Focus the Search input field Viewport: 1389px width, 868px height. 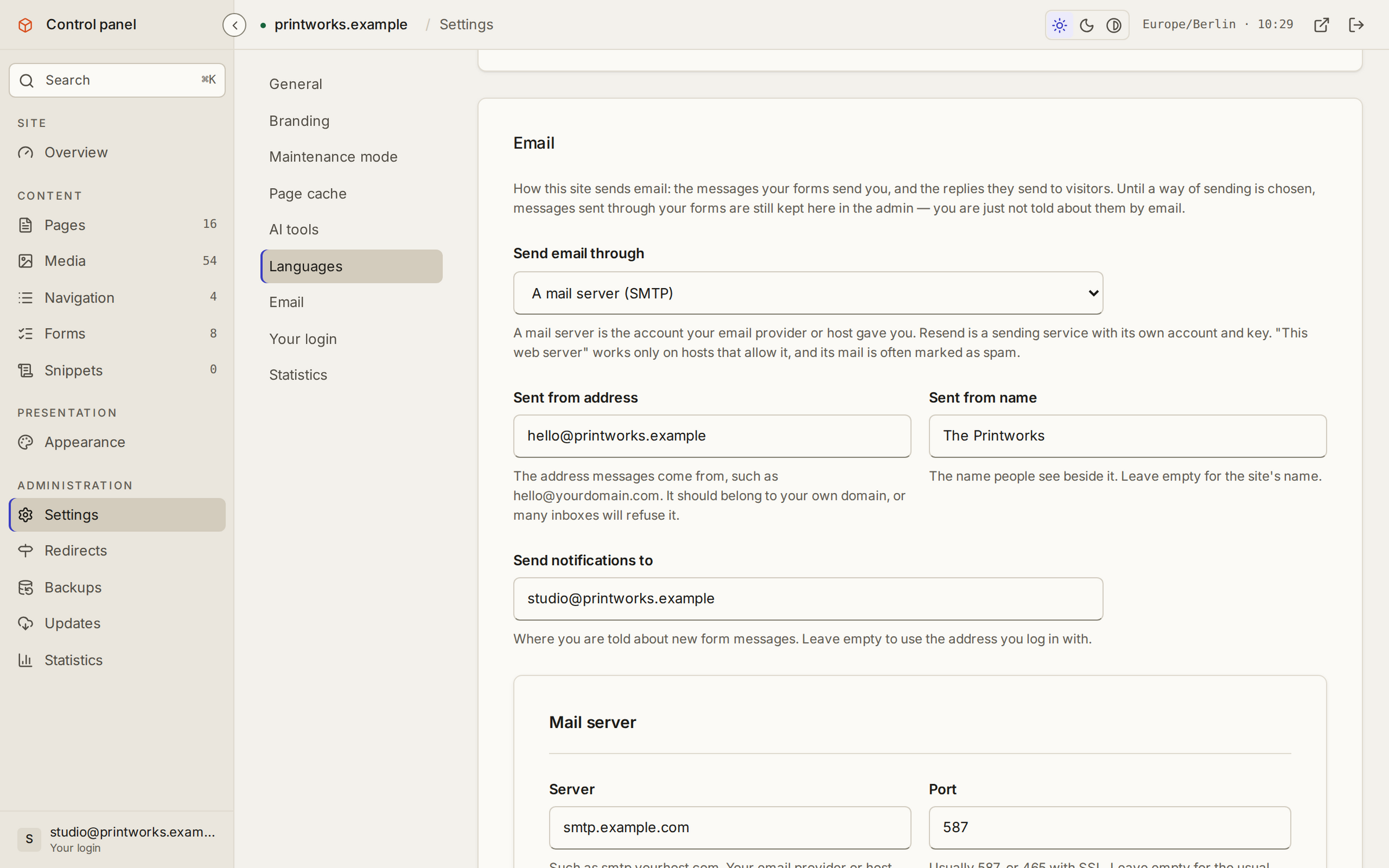point(117,80)
